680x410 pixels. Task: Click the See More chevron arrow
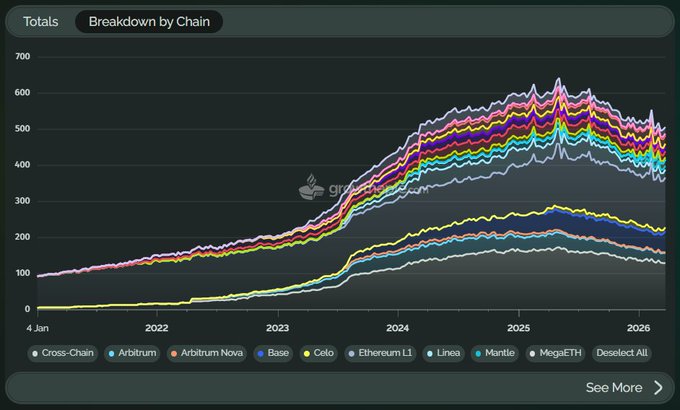[658, 387]
